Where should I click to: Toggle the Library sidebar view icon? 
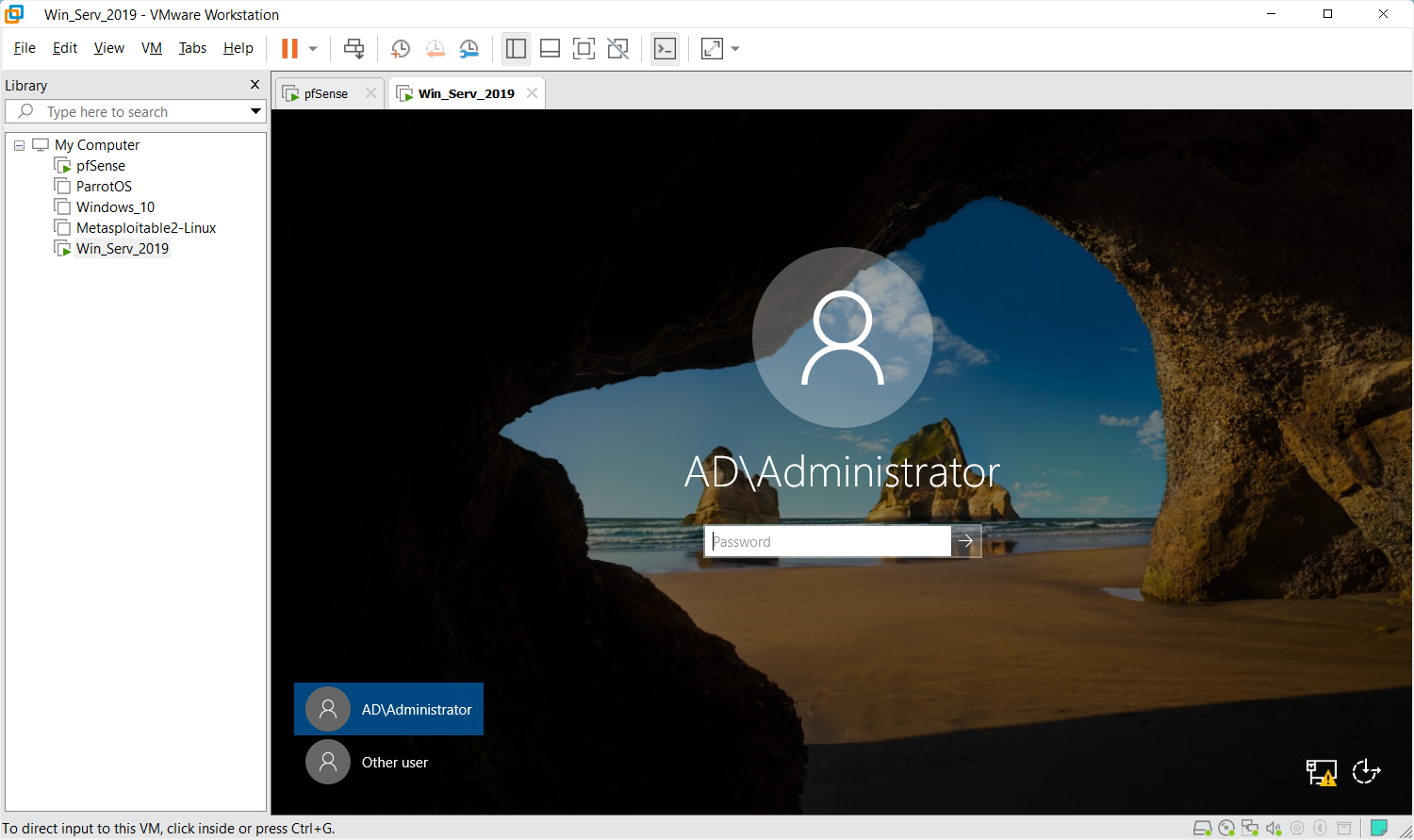click(516, 48)
